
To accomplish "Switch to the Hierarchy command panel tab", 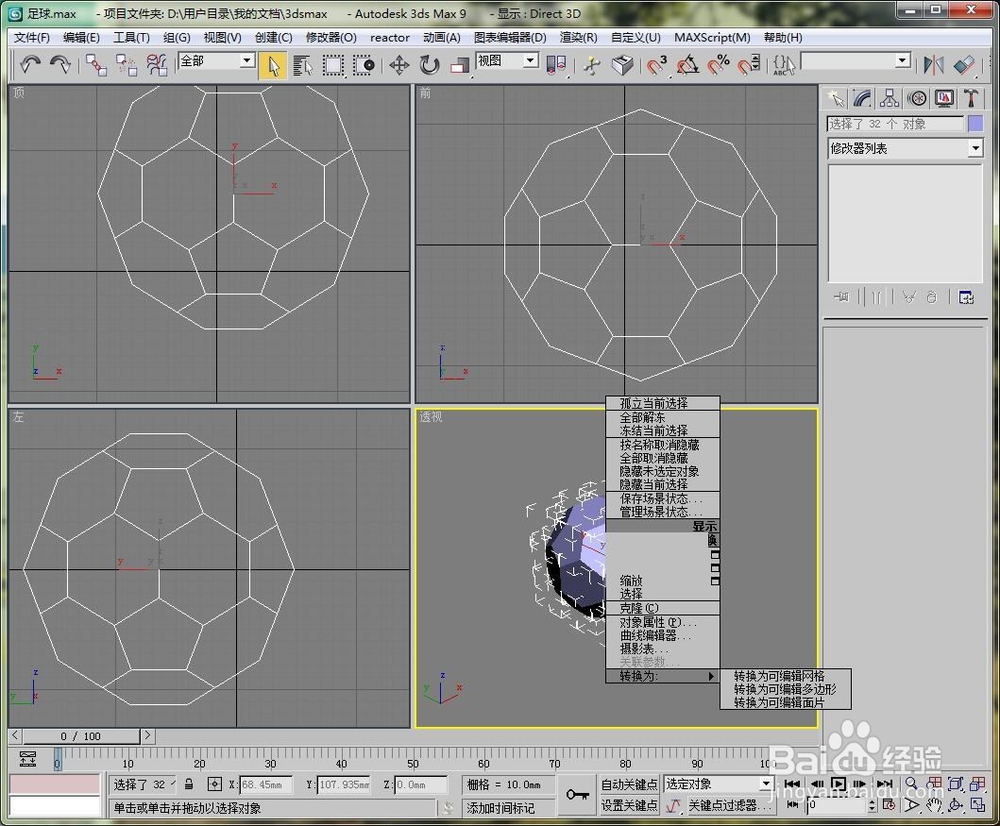I will tap(890, 99).
